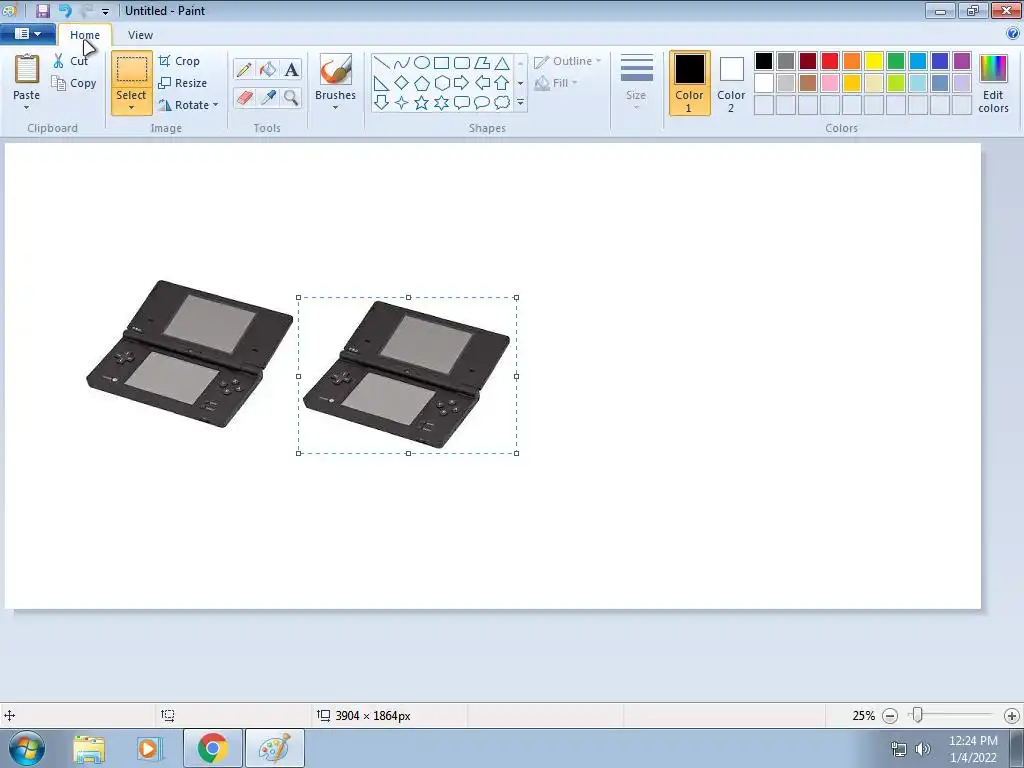Open Google Chrome from the taskbar
The height and width of the screenshot is (768, 1024).
coord(212,748)
